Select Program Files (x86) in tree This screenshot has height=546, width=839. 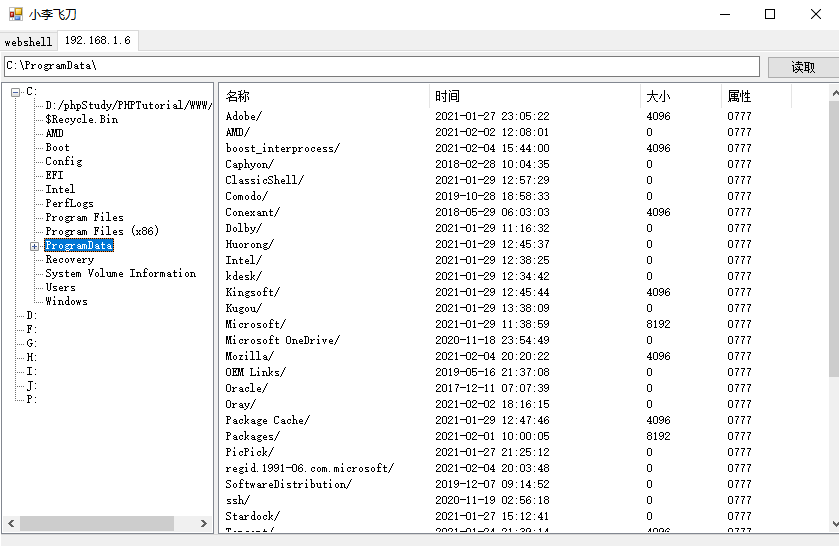tap(102, 231)
